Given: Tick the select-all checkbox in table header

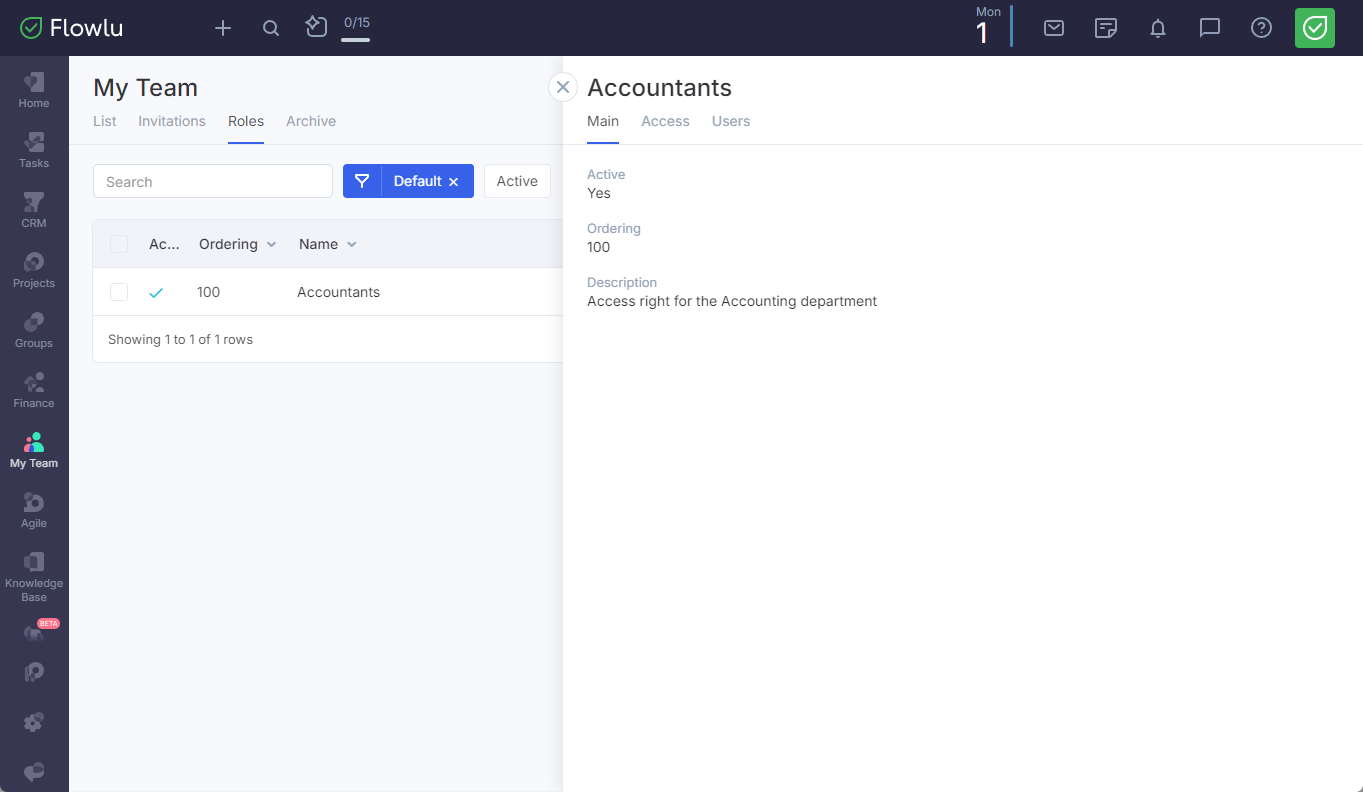Looking at the screenshot, I should [x=119, y=244].
